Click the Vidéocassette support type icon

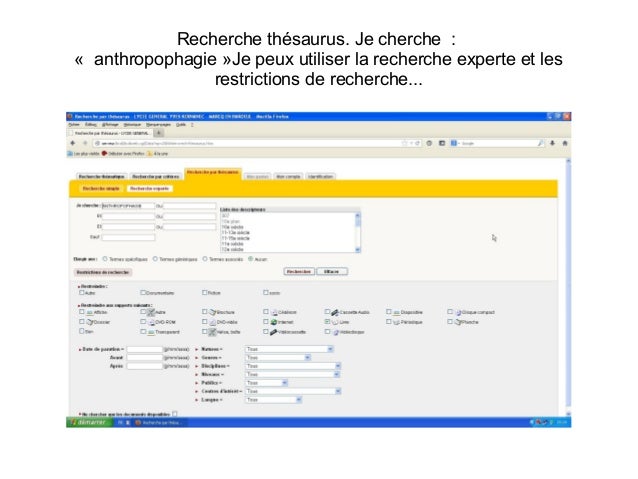274,332
